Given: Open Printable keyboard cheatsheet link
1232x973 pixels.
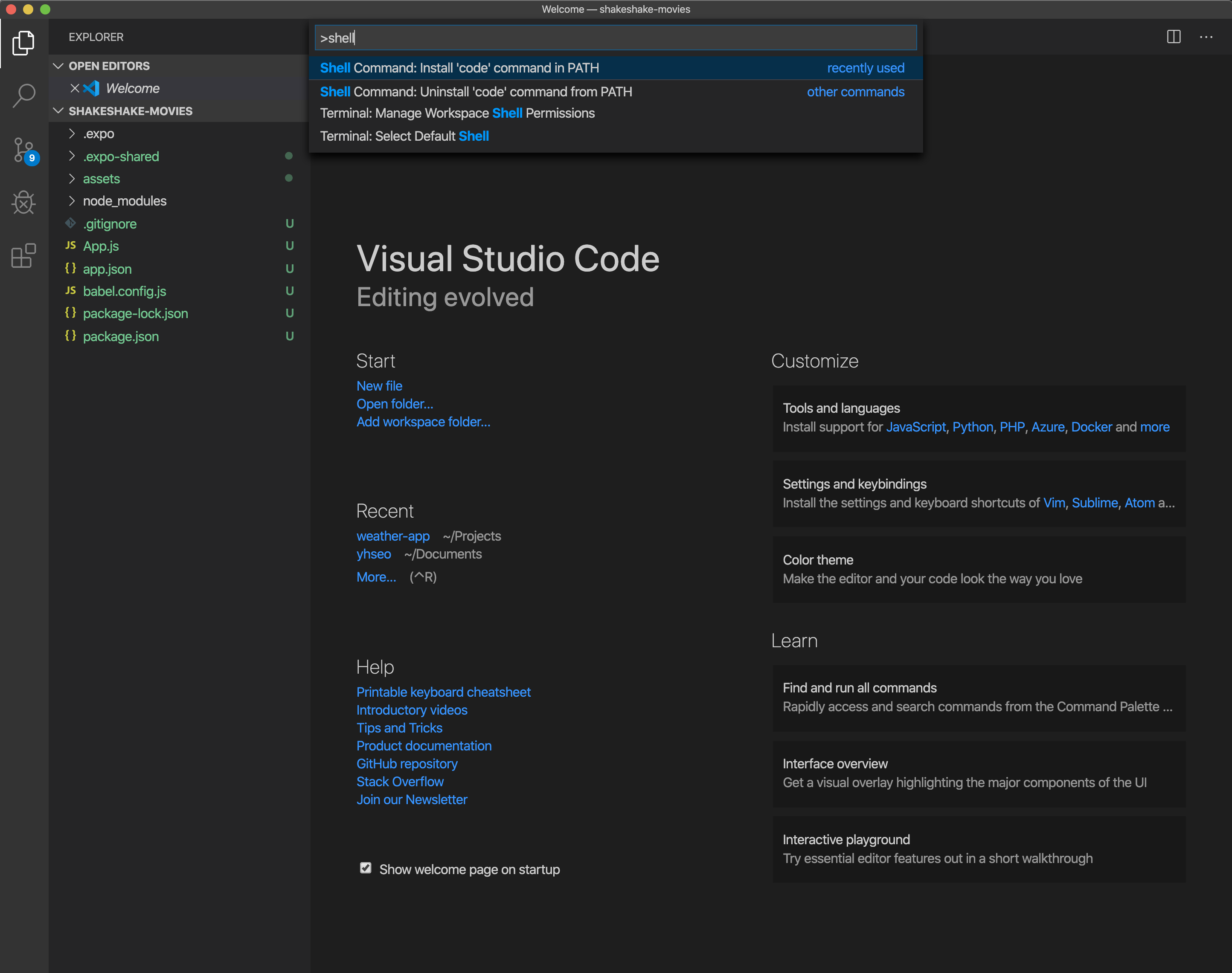Looking at the screenshot, I should tap(443, 692).
